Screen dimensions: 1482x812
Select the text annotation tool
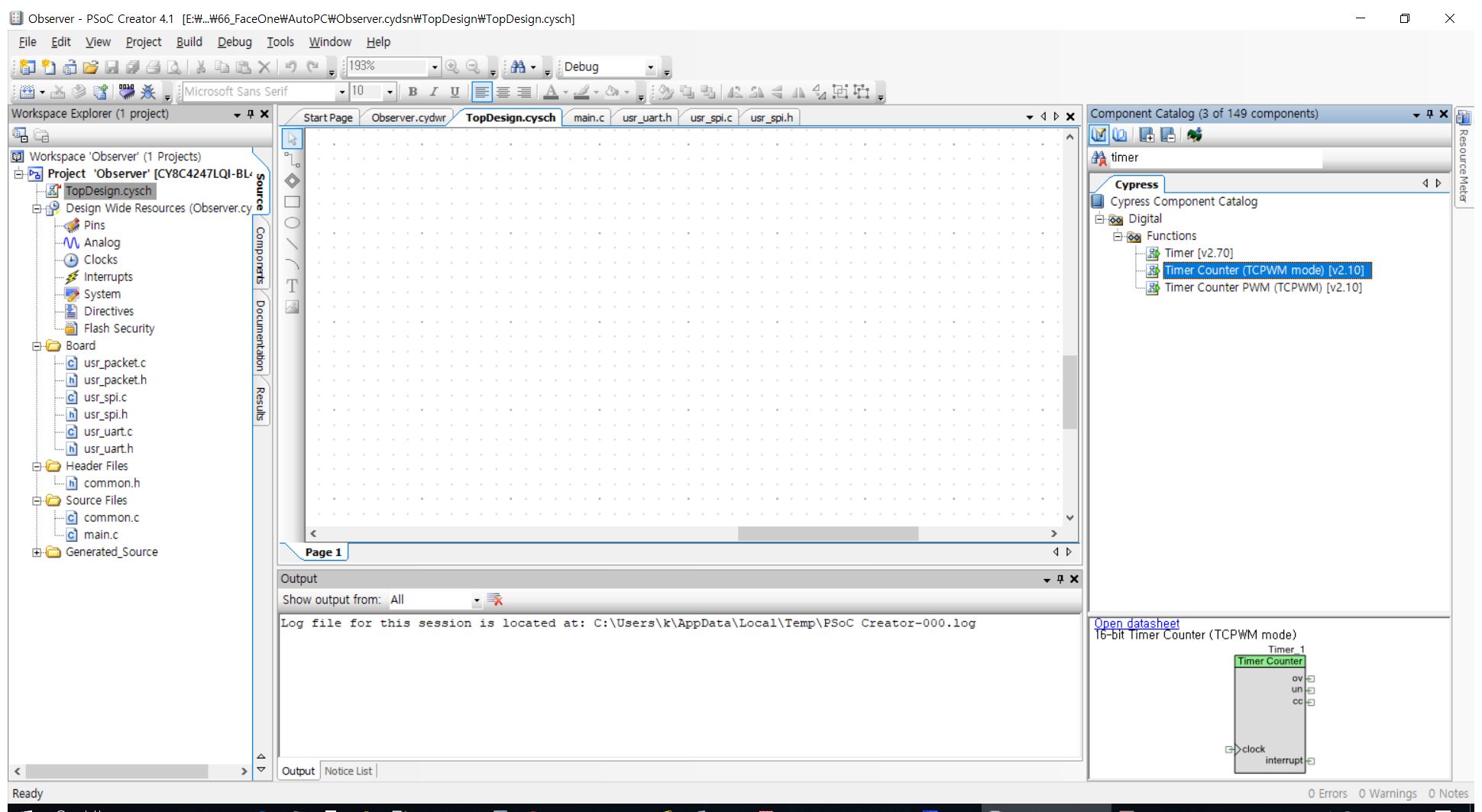[x=293, y=286]
